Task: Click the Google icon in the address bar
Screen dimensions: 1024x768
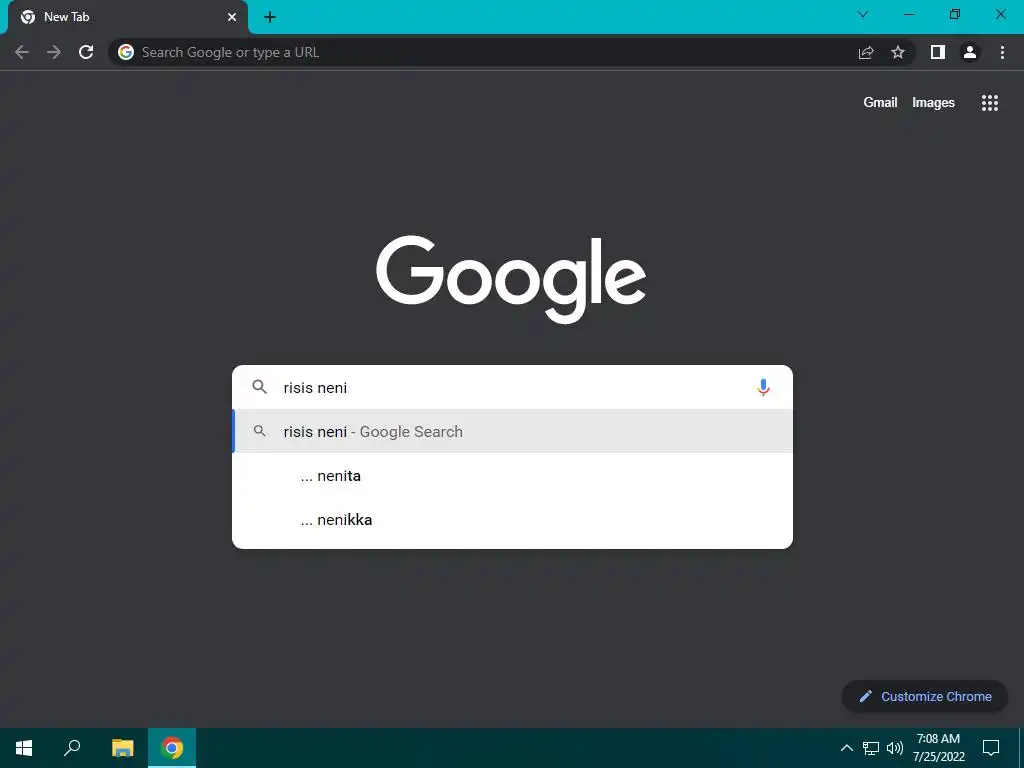Action: coord(126,52)
